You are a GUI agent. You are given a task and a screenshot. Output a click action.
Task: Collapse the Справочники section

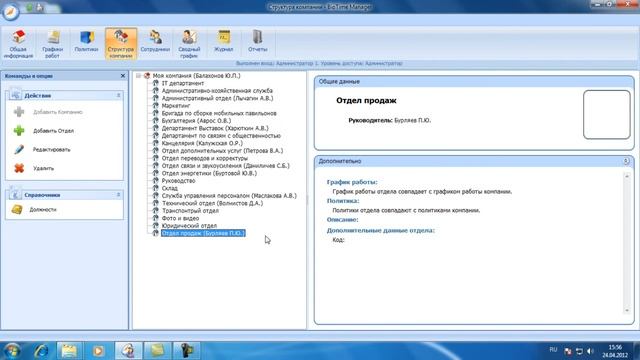[x=118, y=195]
